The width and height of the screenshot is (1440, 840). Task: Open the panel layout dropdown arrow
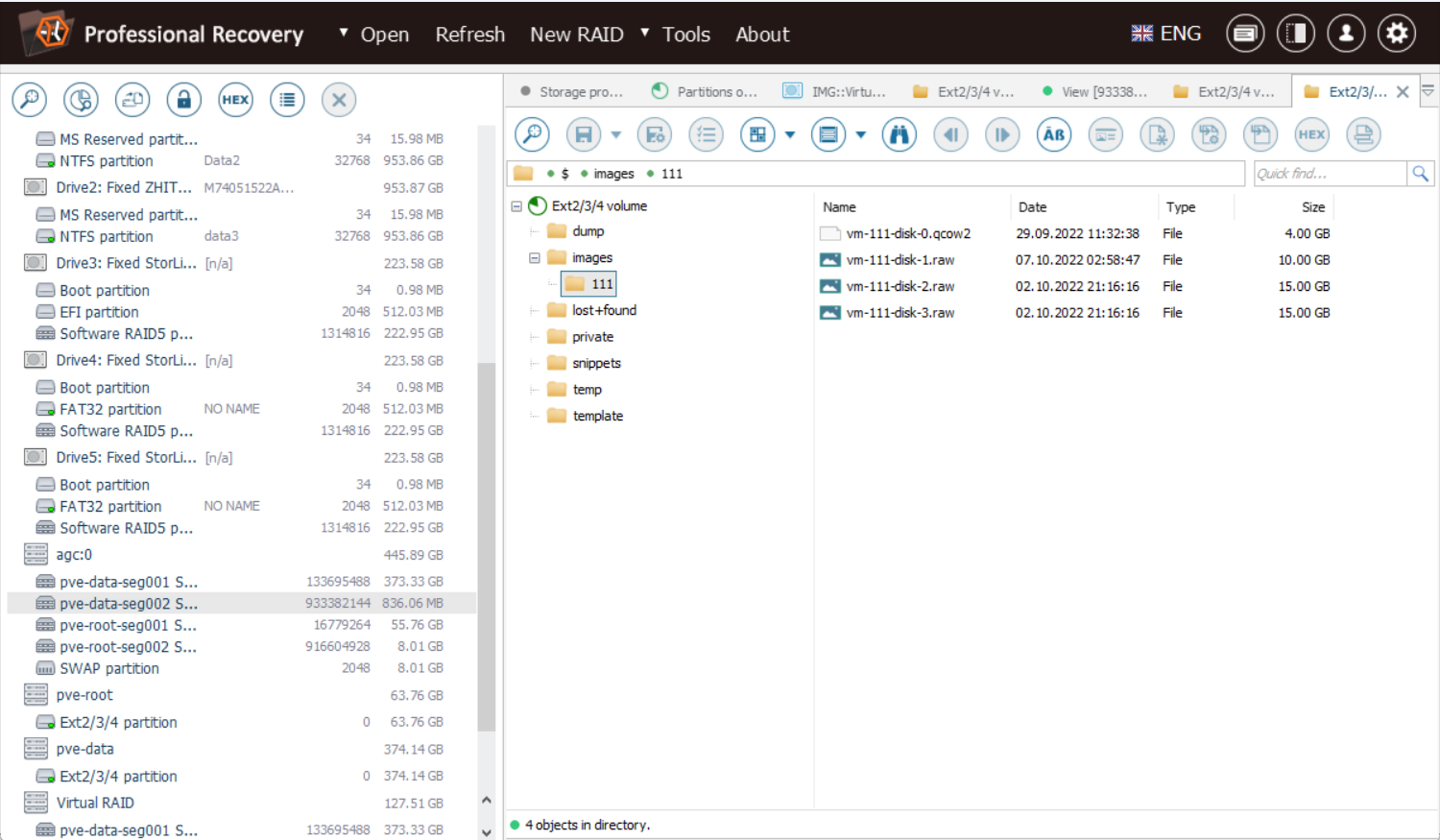861,134
